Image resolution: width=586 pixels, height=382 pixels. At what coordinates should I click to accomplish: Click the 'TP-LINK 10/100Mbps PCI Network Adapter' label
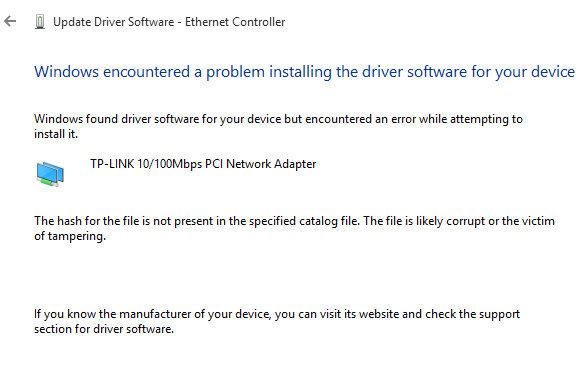click(x=203, y=164)
